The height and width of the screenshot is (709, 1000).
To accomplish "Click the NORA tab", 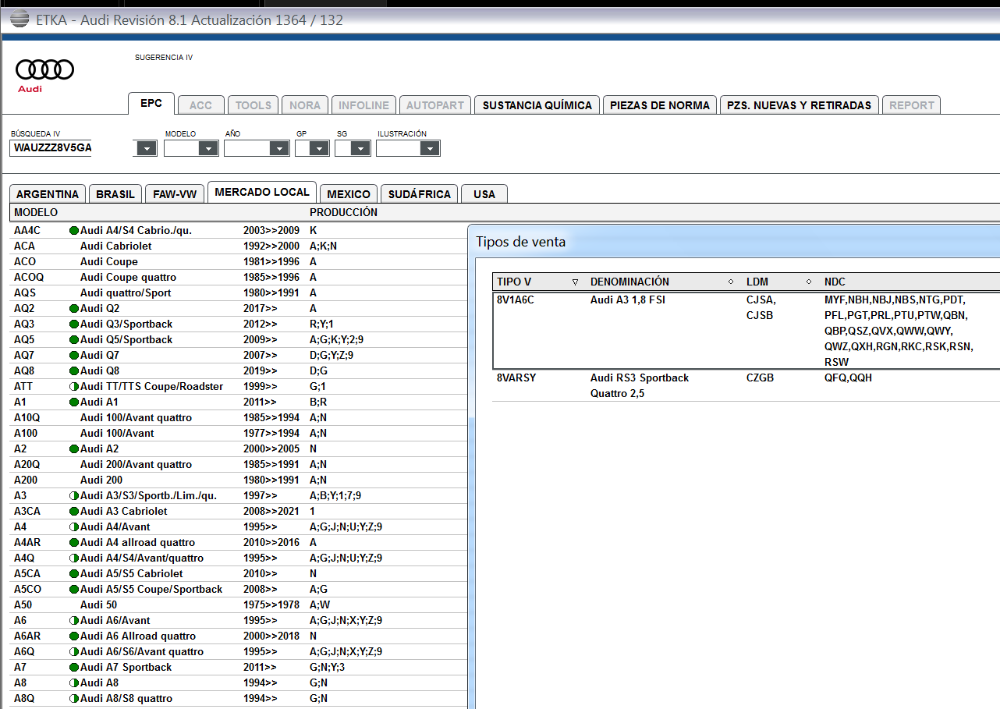I will point(305,105).
